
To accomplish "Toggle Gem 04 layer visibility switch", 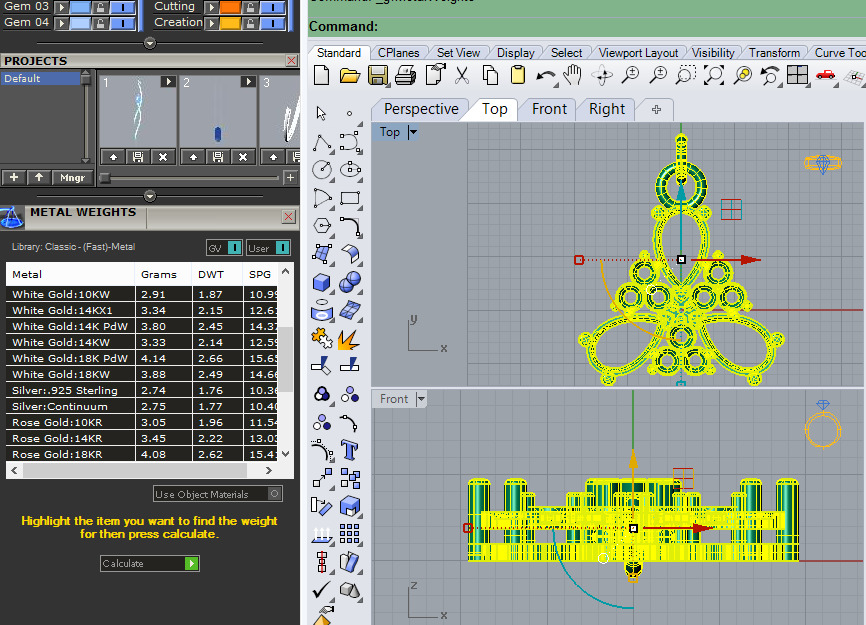I will [123, 23].
